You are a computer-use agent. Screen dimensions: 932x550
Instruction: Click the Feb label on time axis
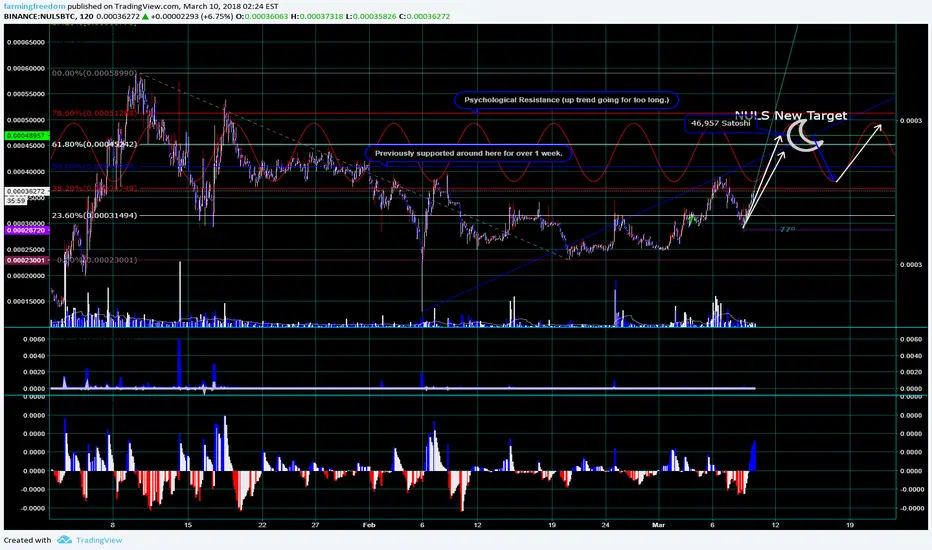point(369,525)
